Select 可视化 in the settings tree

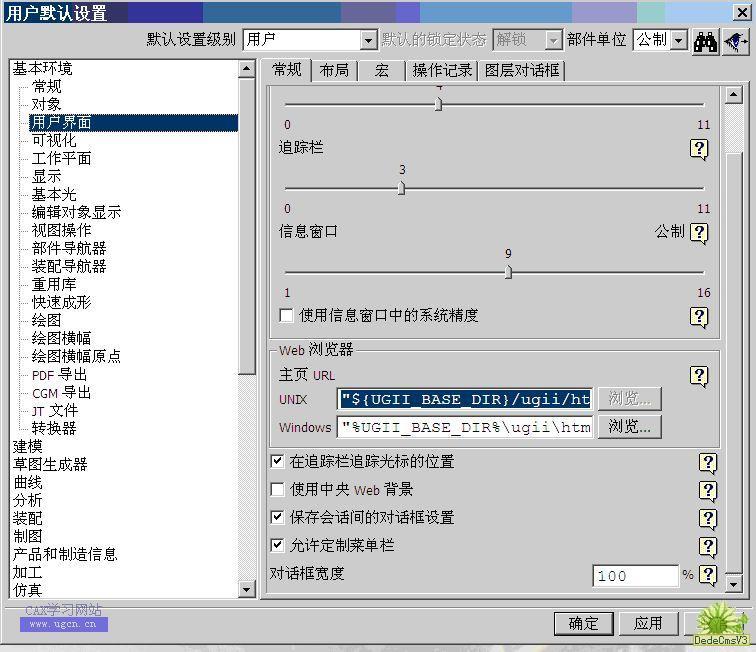coord(54,140)
